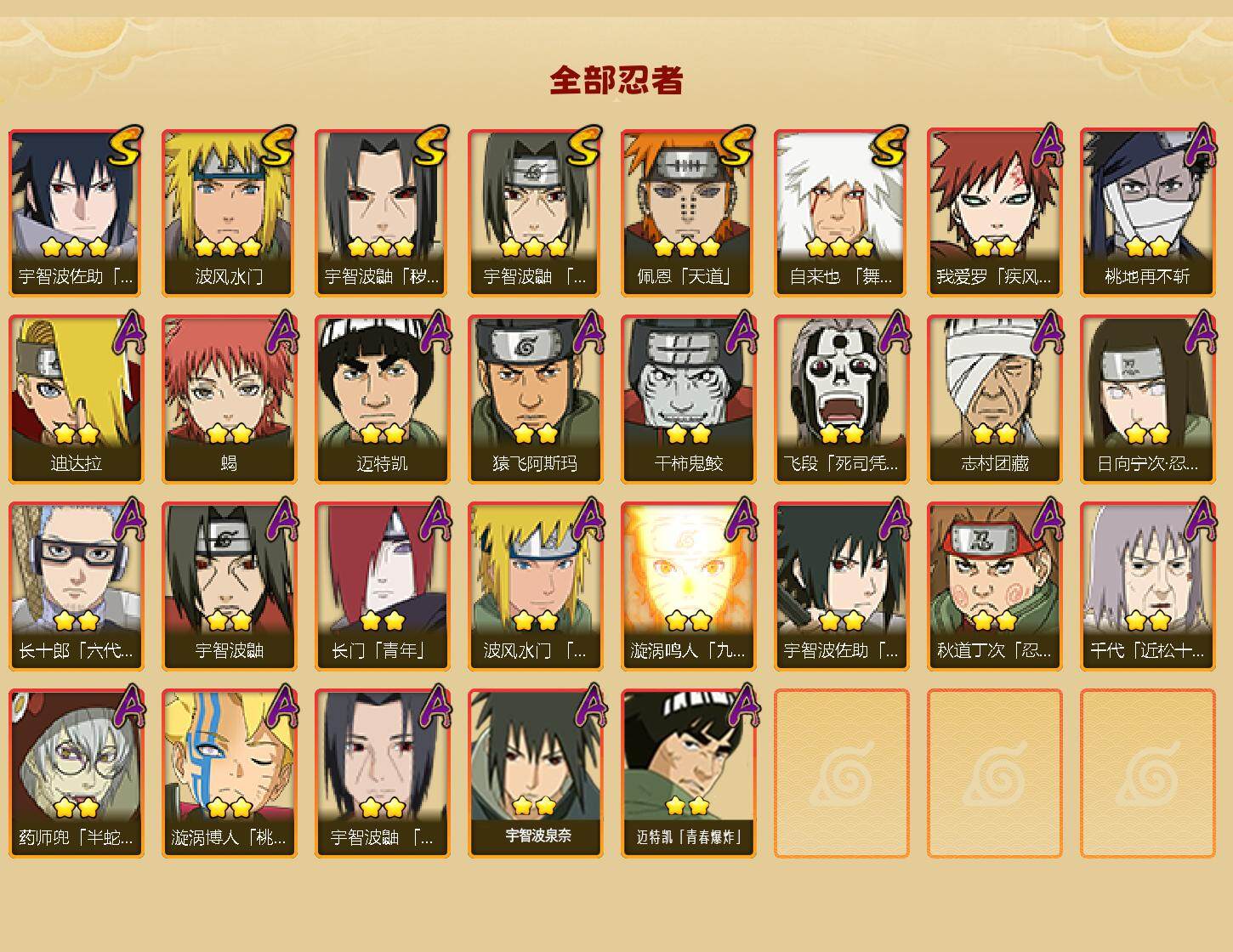
Task: Select the 猿飞阿斯玛 character card
Action: point(535,399)
